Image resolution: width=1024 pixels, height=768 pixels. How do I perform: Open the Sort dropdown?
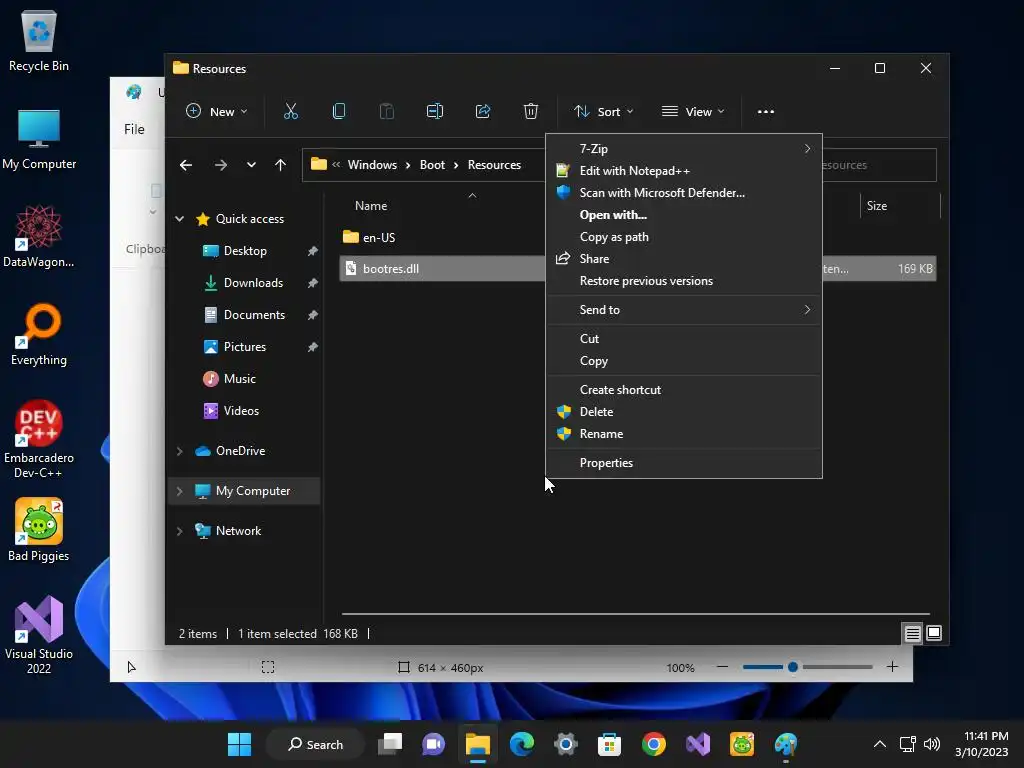(x=603, y=112)
